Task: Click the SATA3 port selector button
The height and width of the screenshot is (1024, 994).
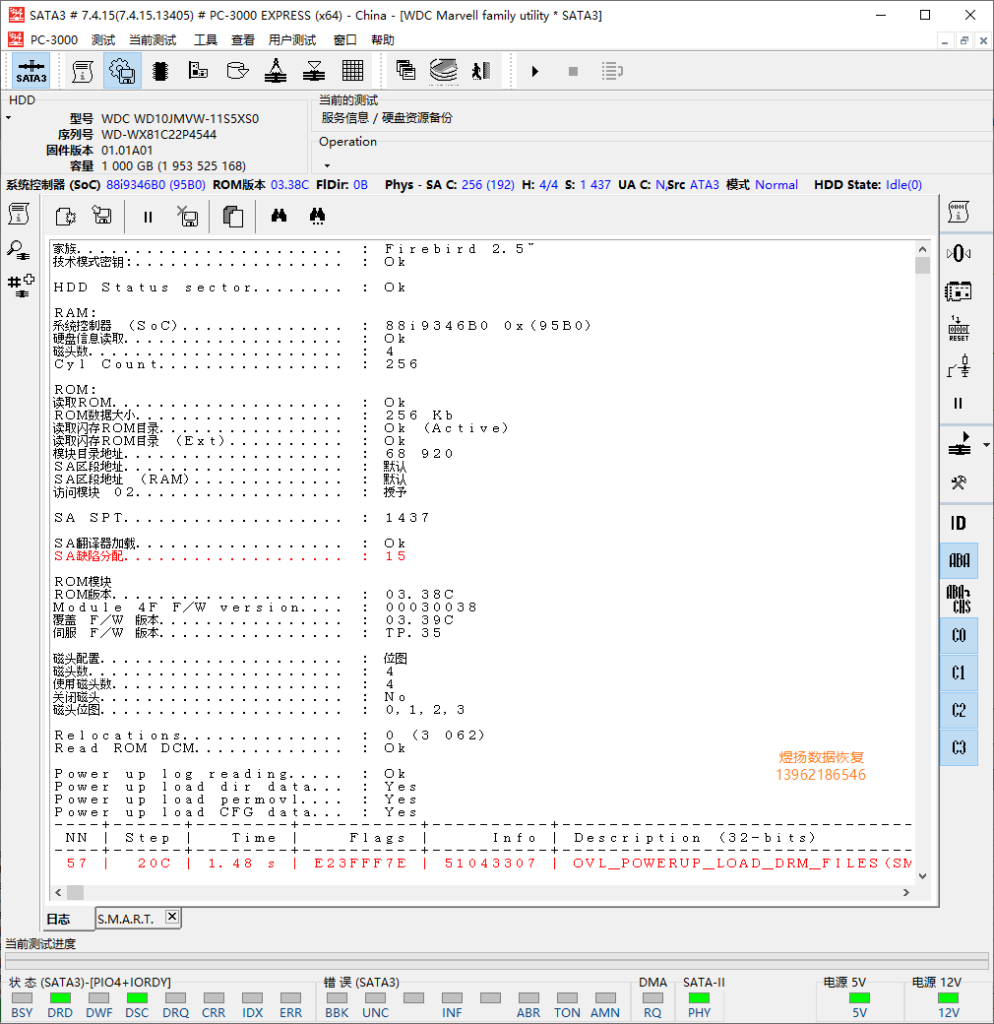Action: tap(31, 71)
